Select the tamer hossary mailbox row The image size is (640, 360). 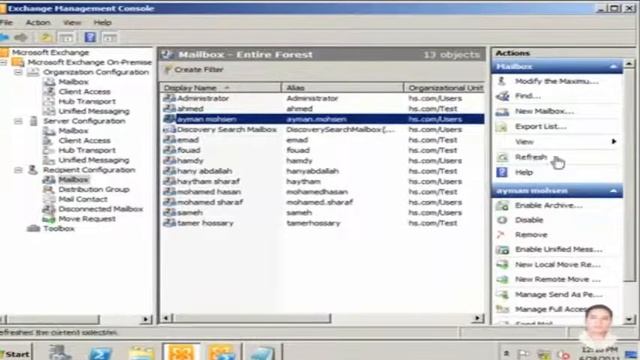(322, 223)
